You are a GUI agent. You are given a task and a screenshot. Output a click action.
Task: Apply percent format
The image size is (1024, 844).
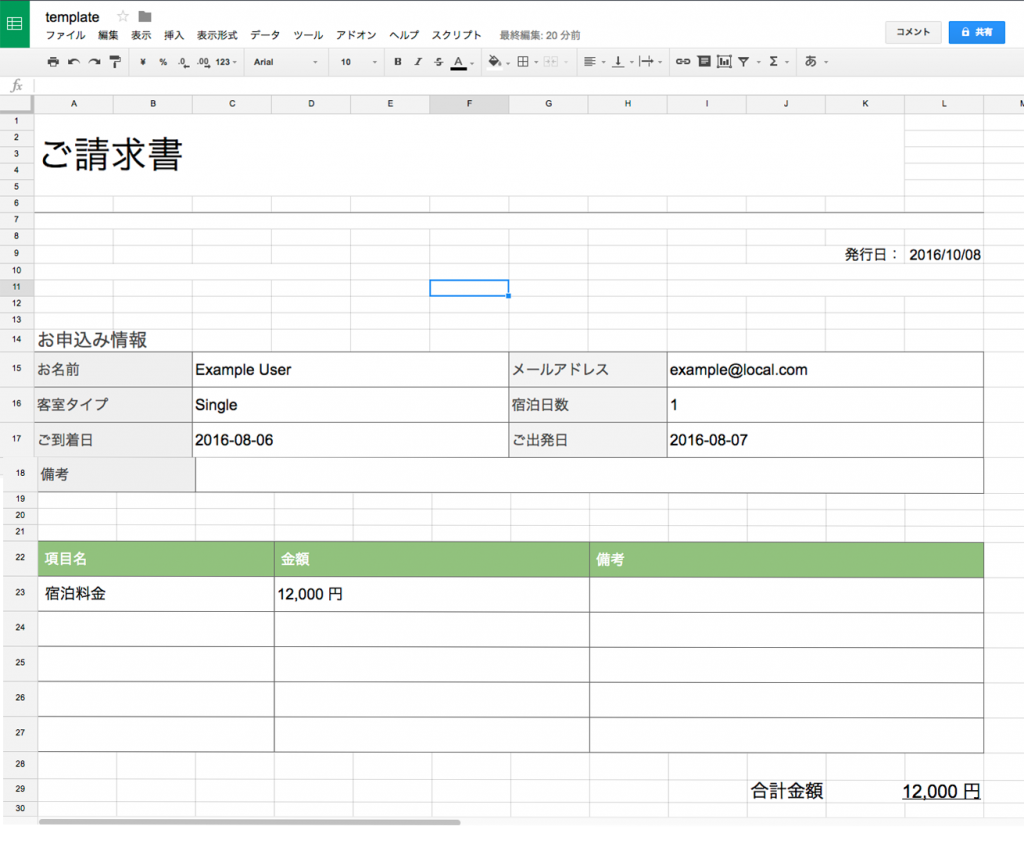(x=161, y=61)
